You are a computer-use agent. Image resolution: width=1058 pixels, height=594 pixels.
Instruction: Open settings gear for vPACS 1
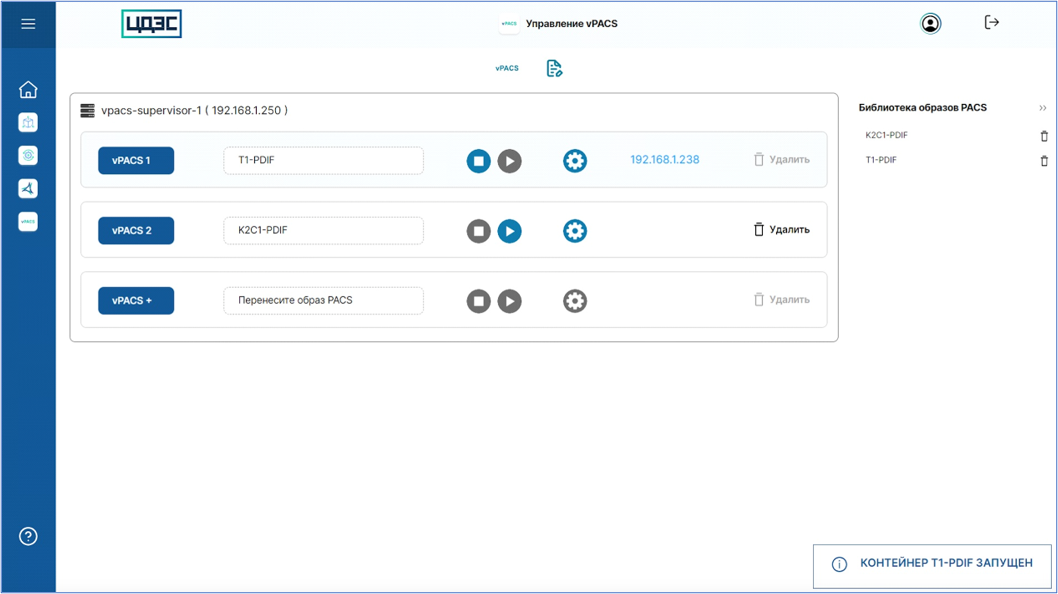tap(575, 161)
